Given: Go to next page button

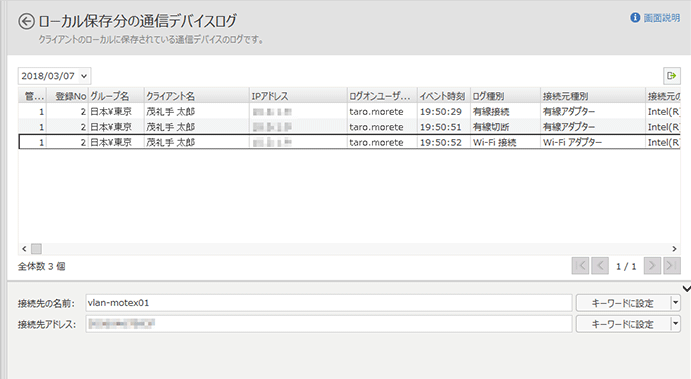Looking at the screenshot, I should point(652,266).
